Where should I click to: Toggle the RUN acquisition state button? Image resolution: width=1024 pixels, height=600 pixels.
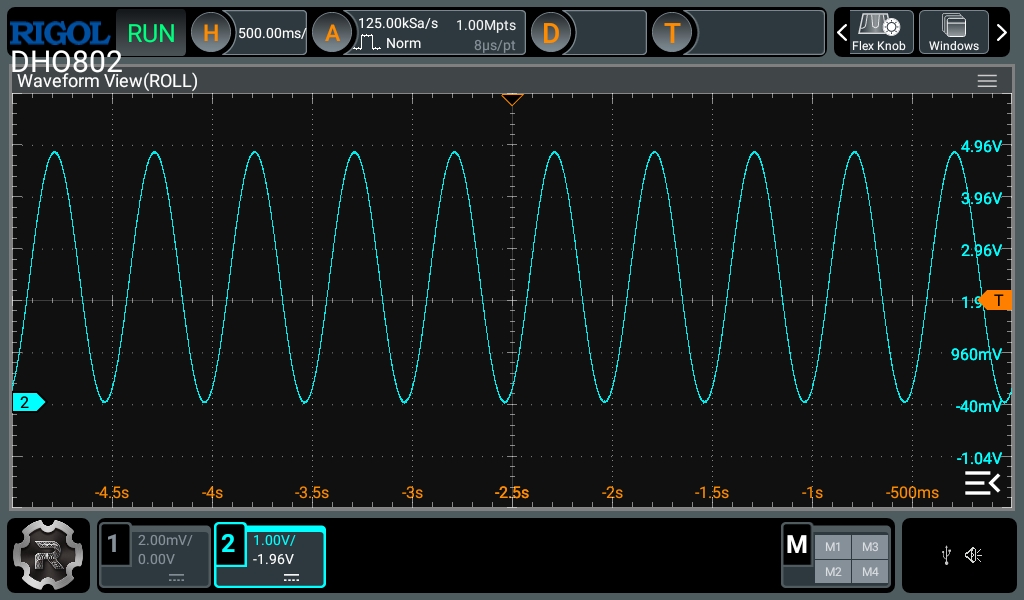click(151, 33)
